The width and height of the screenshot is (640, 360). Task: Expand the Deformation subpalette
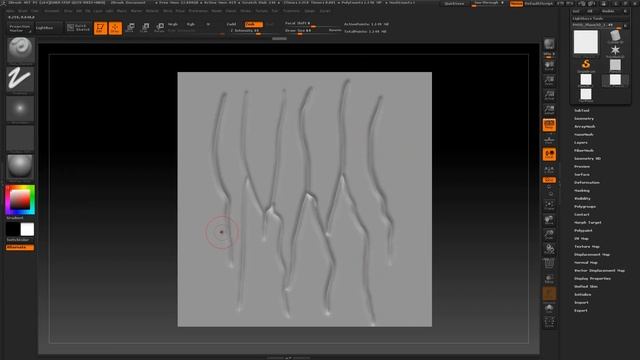tap(587, 183)
